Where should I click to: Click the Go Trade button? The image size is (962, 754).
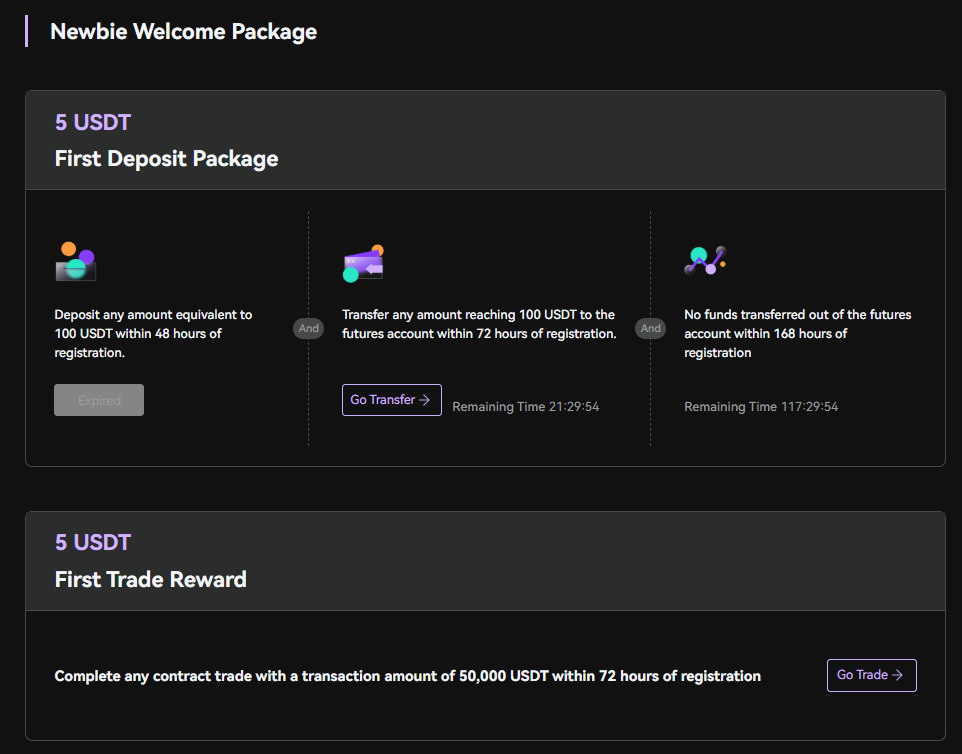[x=871, y=675]
